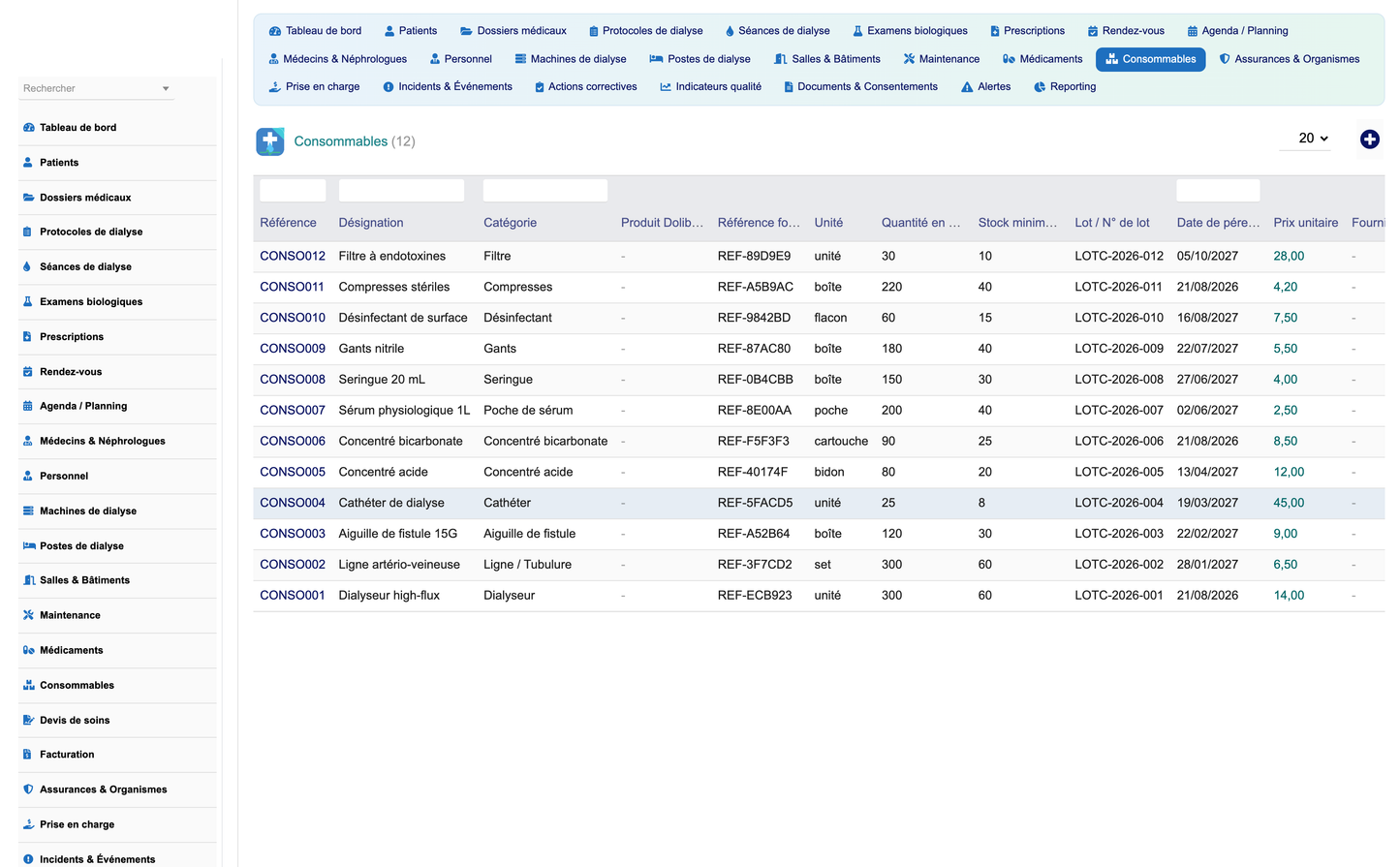Click lot number LOTC-2026-003
The image size is (1400, 867).
coord(1119,534)
